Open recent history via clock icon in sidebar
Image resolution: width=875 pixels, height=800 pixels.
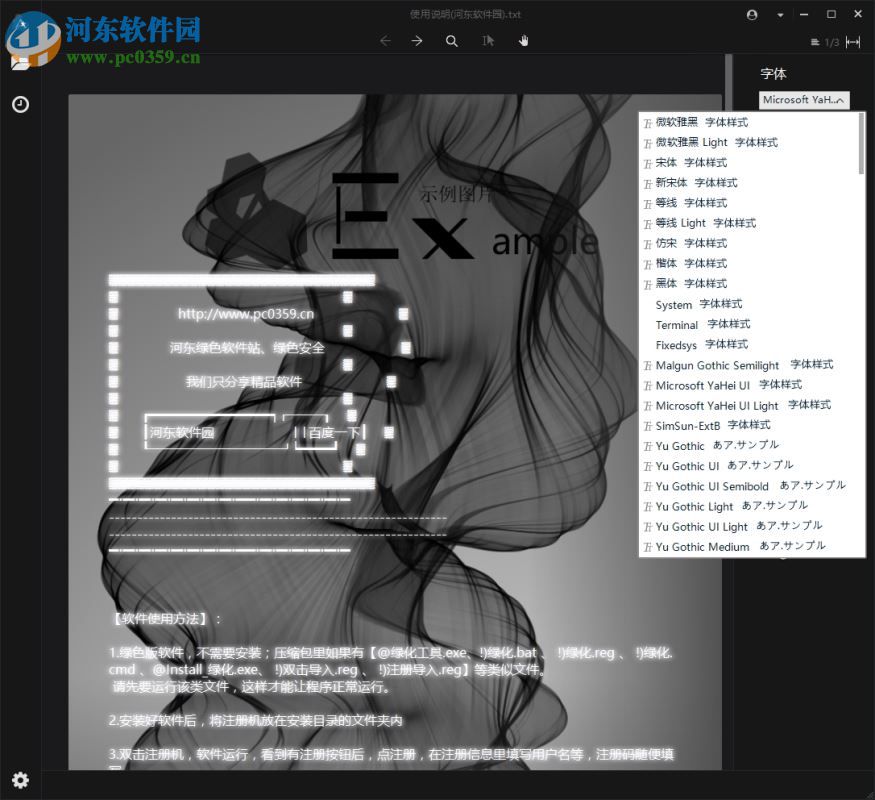[x=20, y=104]
